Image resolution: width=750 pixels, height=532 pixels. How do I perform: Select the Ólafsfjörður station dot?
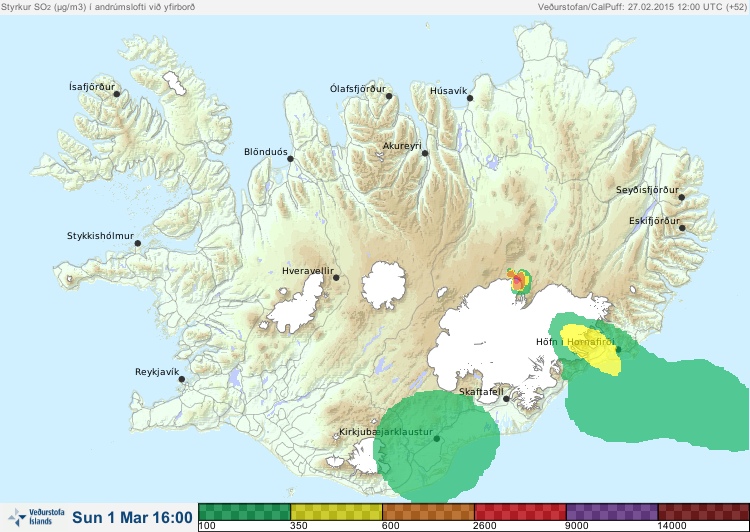click(389, 96)
